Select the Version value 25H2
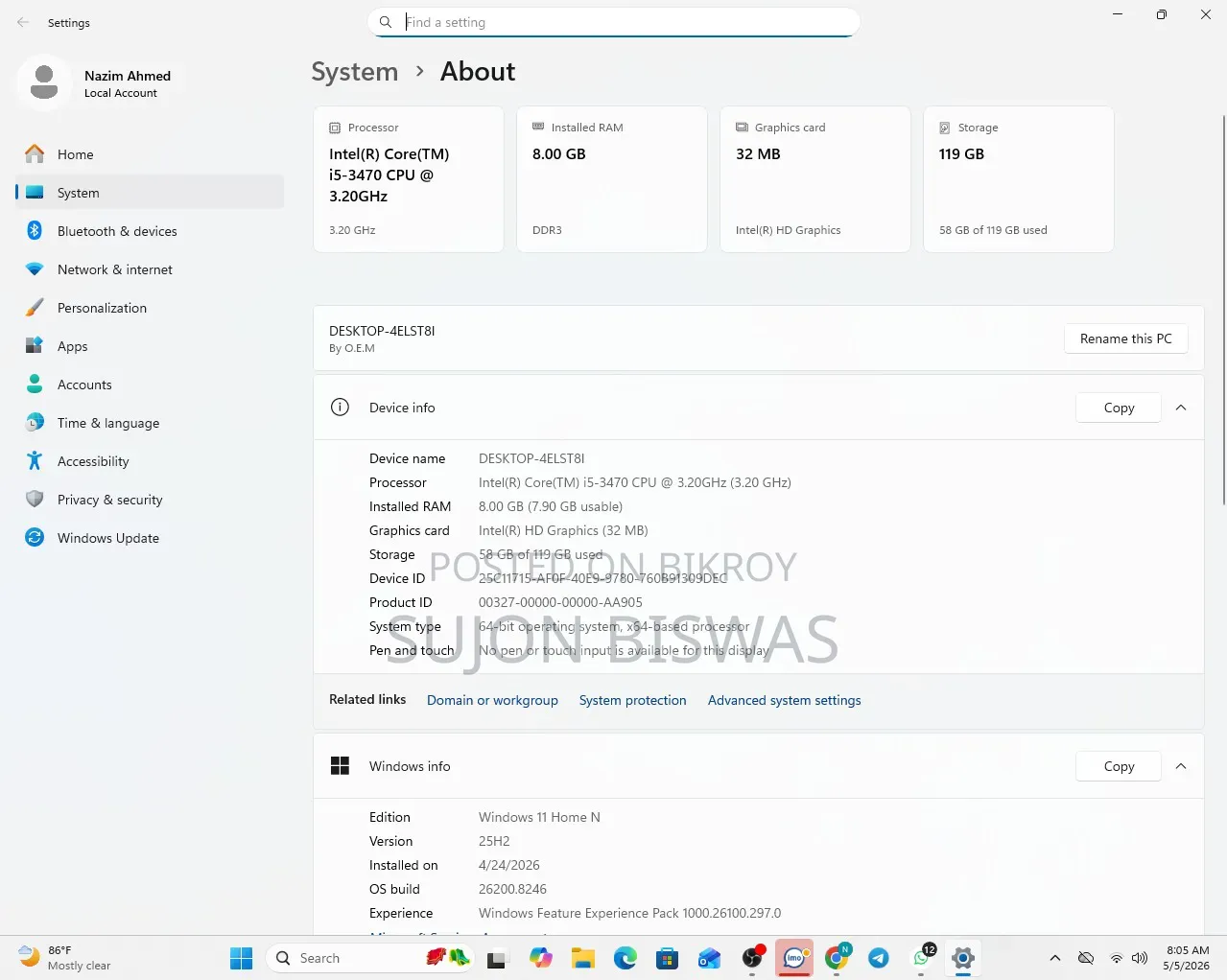1227x980 pixels. click(x=494, y=841)
